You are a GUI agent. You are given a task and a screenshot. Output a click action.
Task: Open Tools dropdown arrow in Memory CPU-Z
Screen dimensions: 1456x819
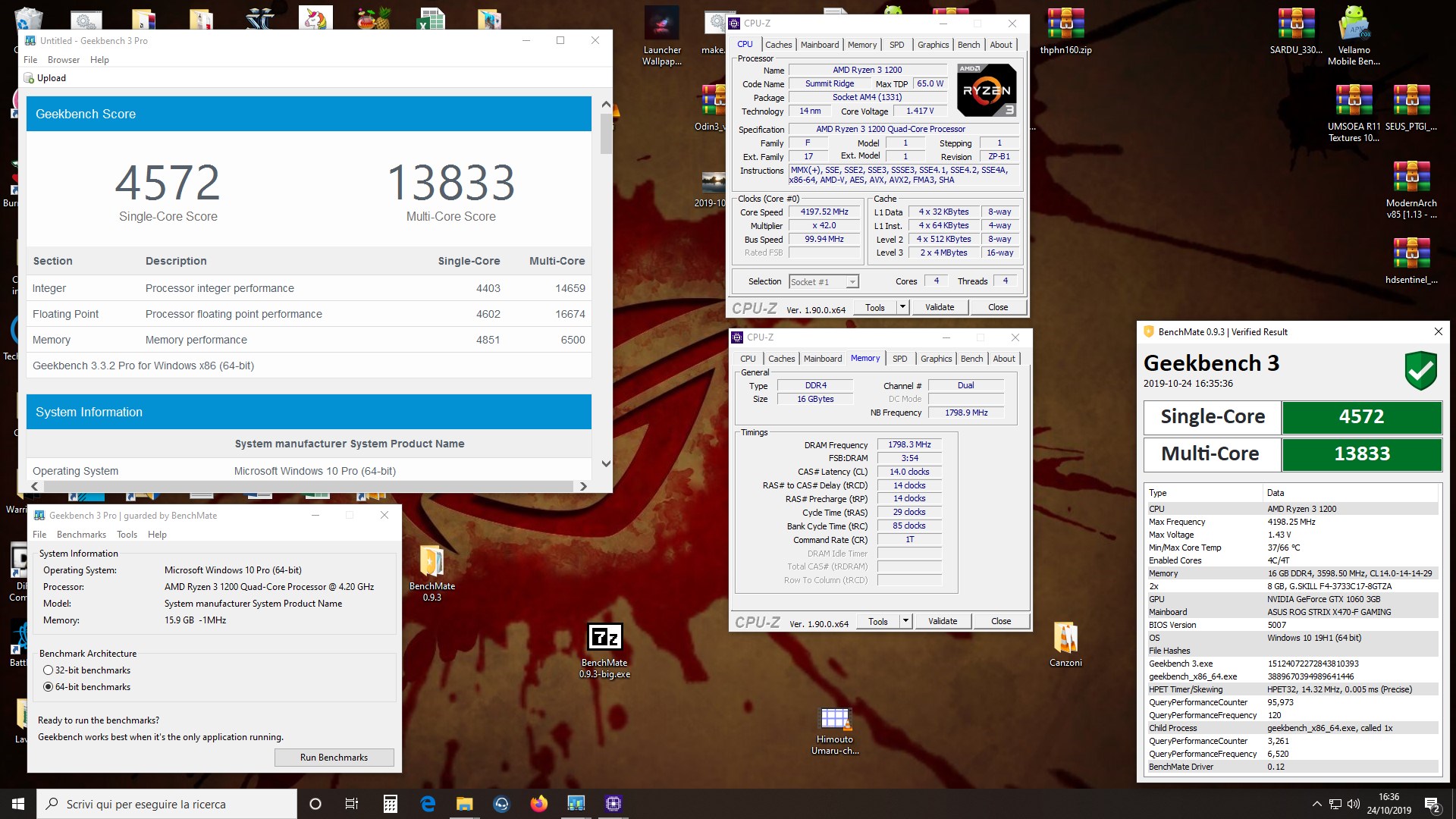point(905,621)
